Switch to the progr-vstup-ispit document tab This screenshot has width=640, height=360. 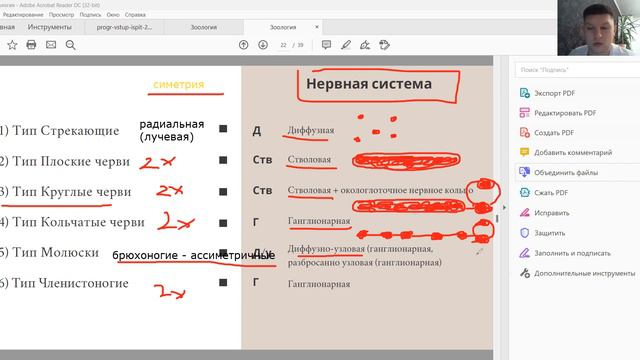click(124, 27)
